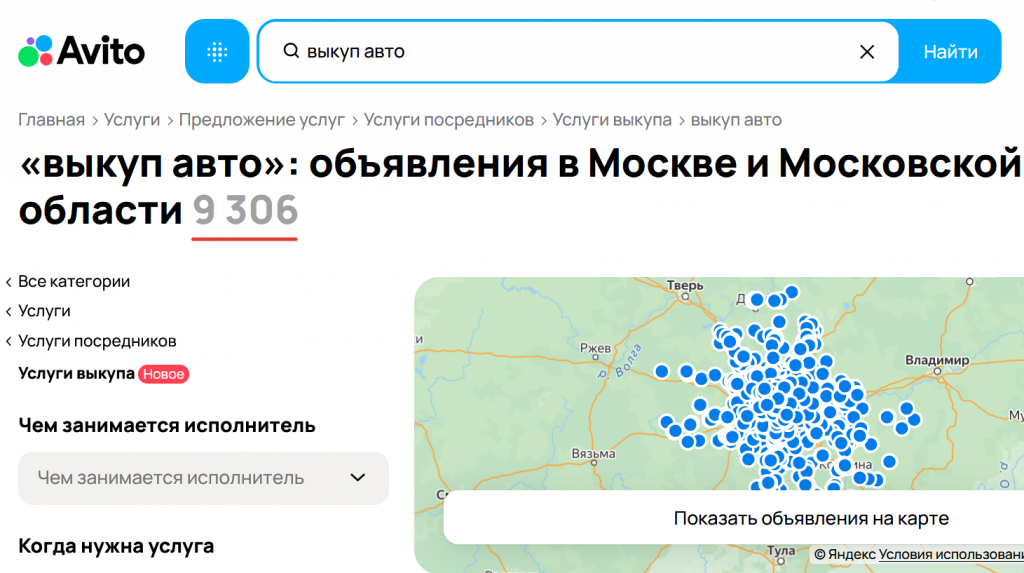Open Услуги выкупа breadcrumb

pyautogui.click(x=612, y=120)
